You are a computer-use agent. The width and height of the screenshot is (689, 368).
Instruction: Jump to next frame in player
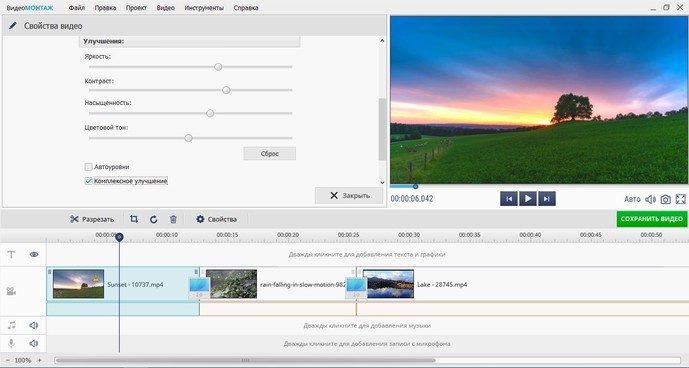(547, 199)
